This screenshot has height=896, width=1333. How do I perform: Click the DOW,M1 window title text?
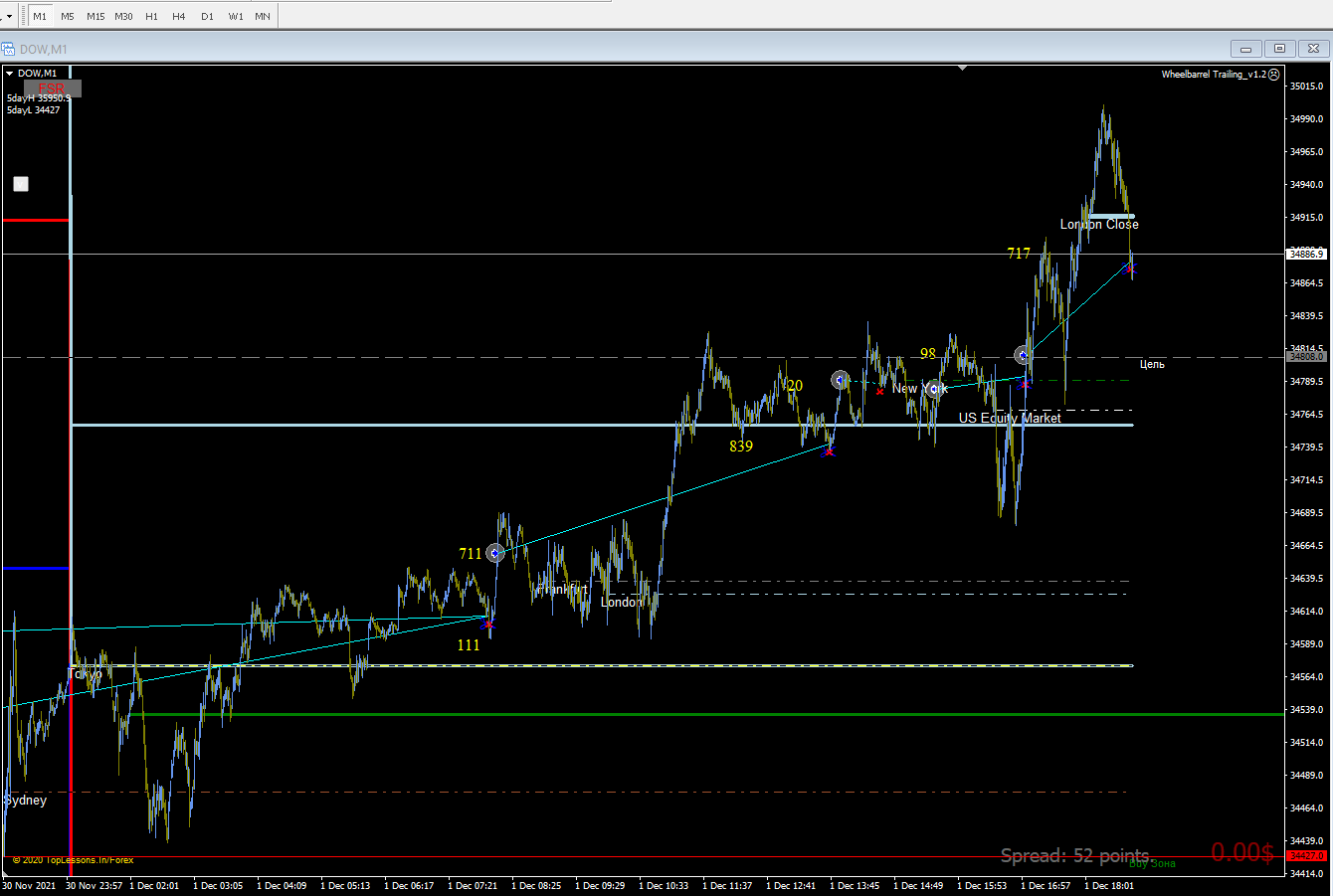(x=44, y=50)
